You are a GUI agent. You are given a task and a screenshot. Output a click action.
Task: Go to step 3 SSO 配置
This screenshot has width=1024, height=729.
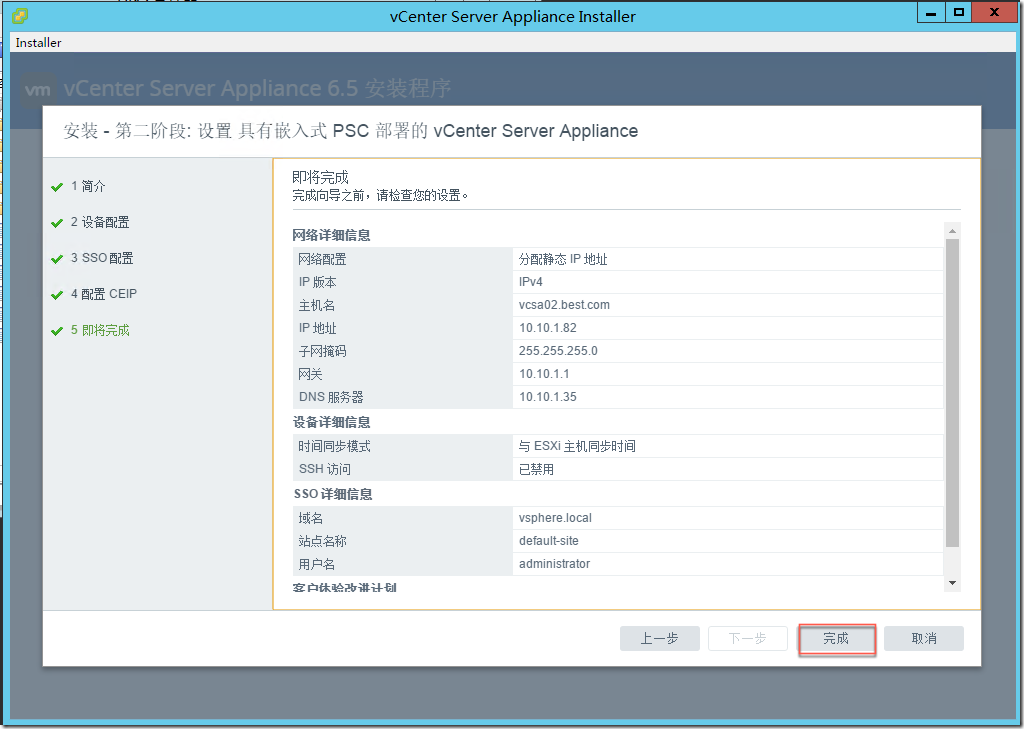pos(102,258)
